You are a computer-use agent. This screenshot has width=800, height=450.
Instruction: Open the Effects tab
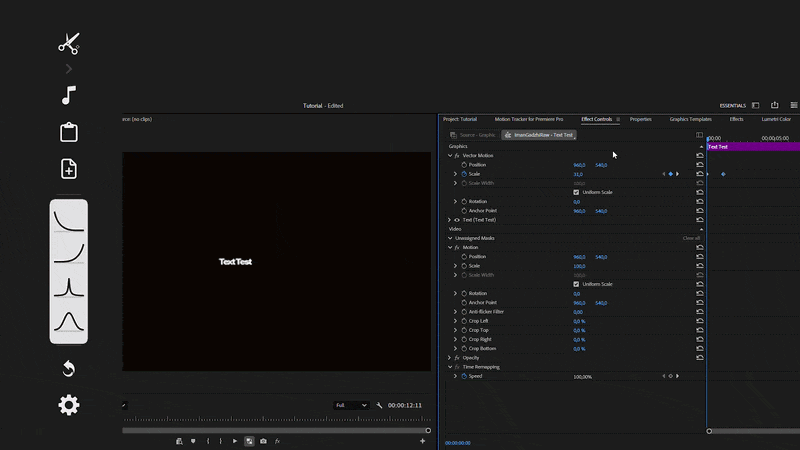click(x=736, y=119)
